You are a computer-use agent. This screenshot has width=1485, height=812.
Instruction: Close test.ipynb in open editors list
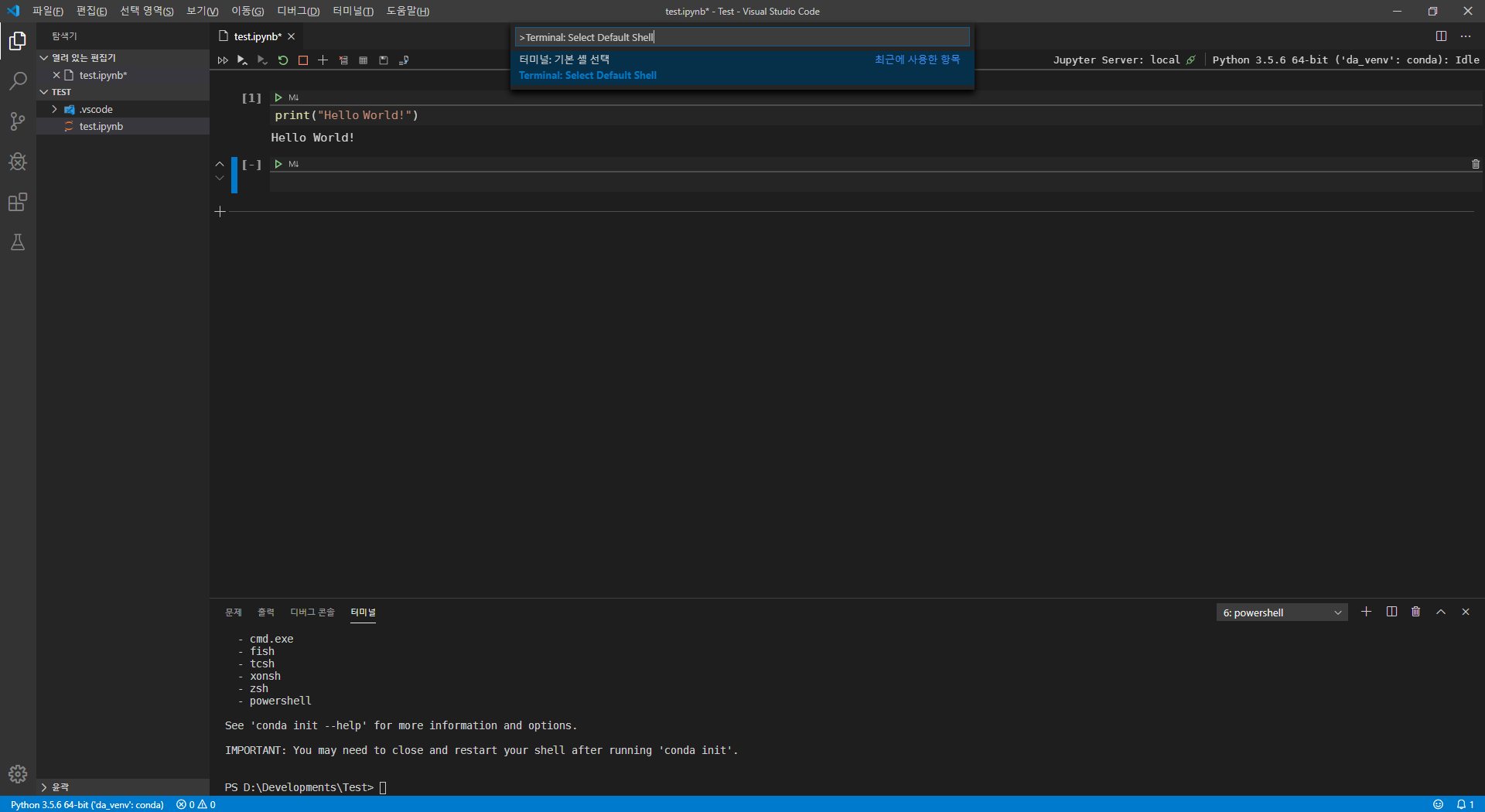coord(56,75)
